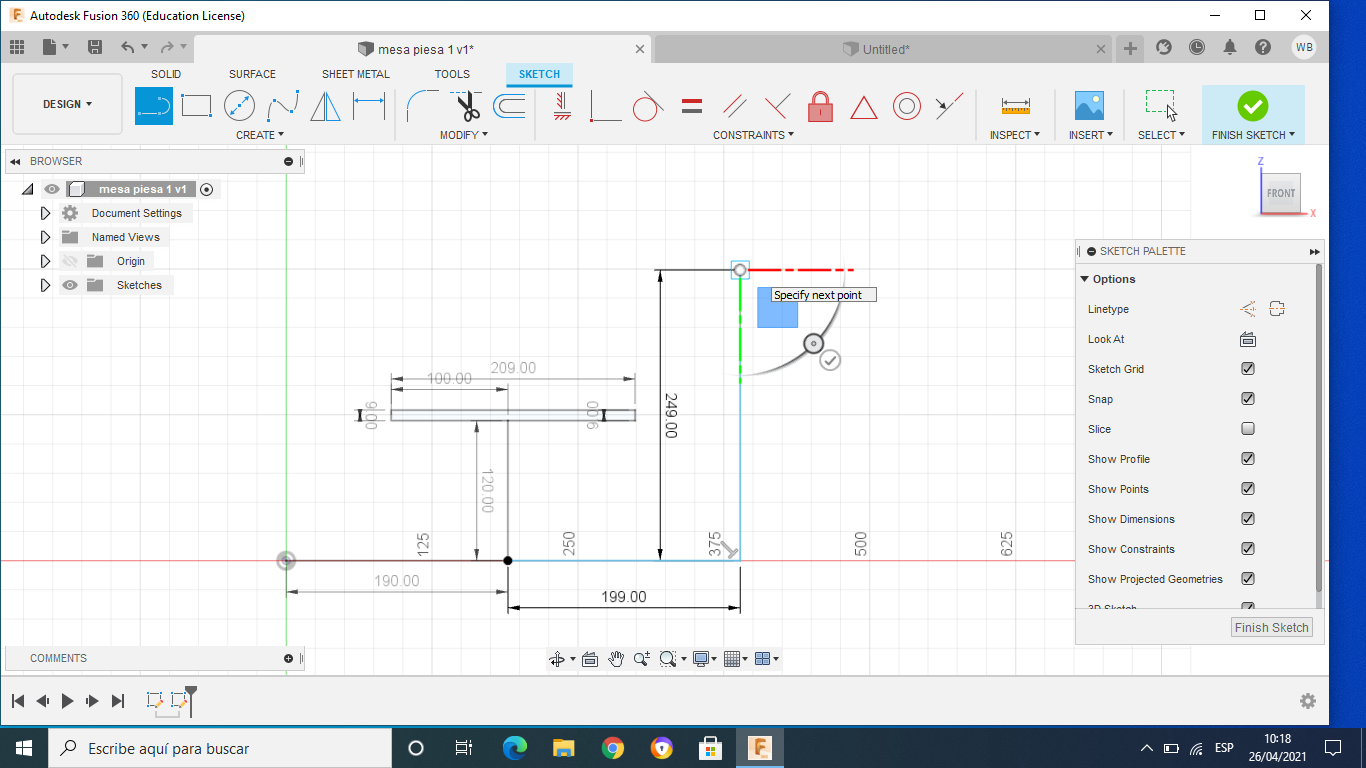The width and height of the screenshot is (1366, 768).
Task: Apply Horizontal/Vertical constraint
Action: tap(562, 105)
